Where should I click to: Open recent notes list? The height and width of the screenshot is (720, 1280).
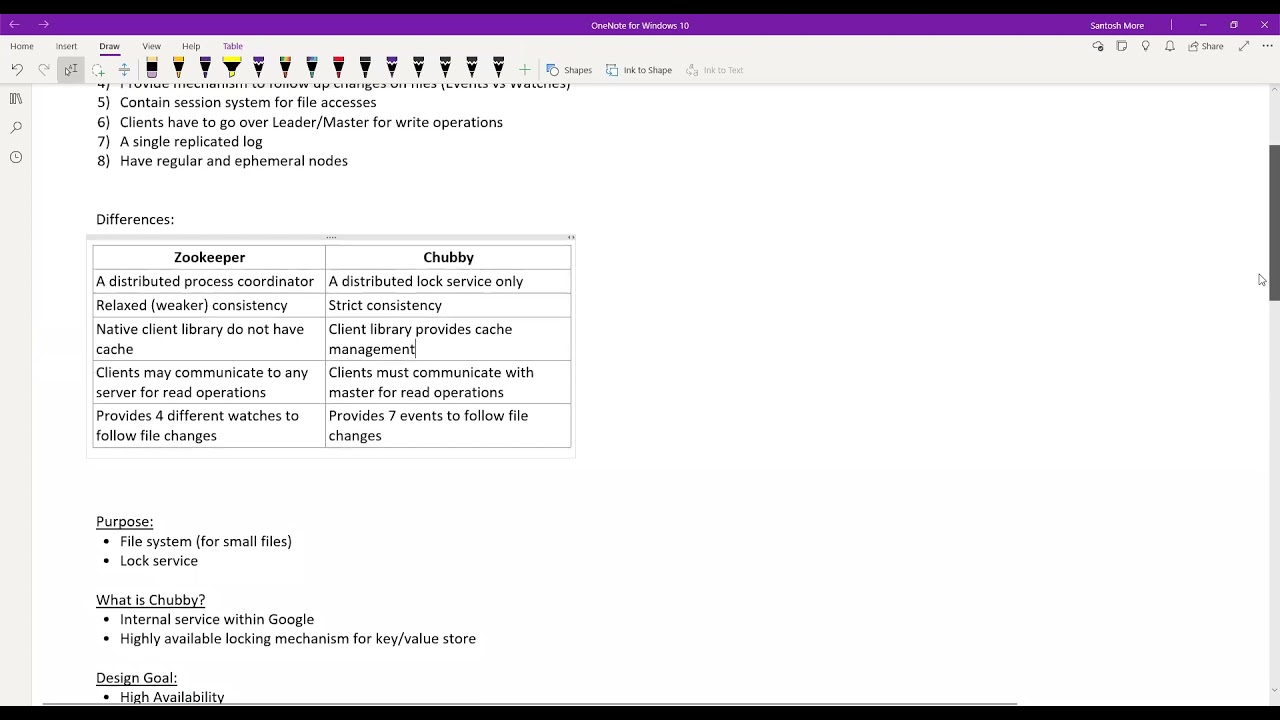click(x=16, y=157)
